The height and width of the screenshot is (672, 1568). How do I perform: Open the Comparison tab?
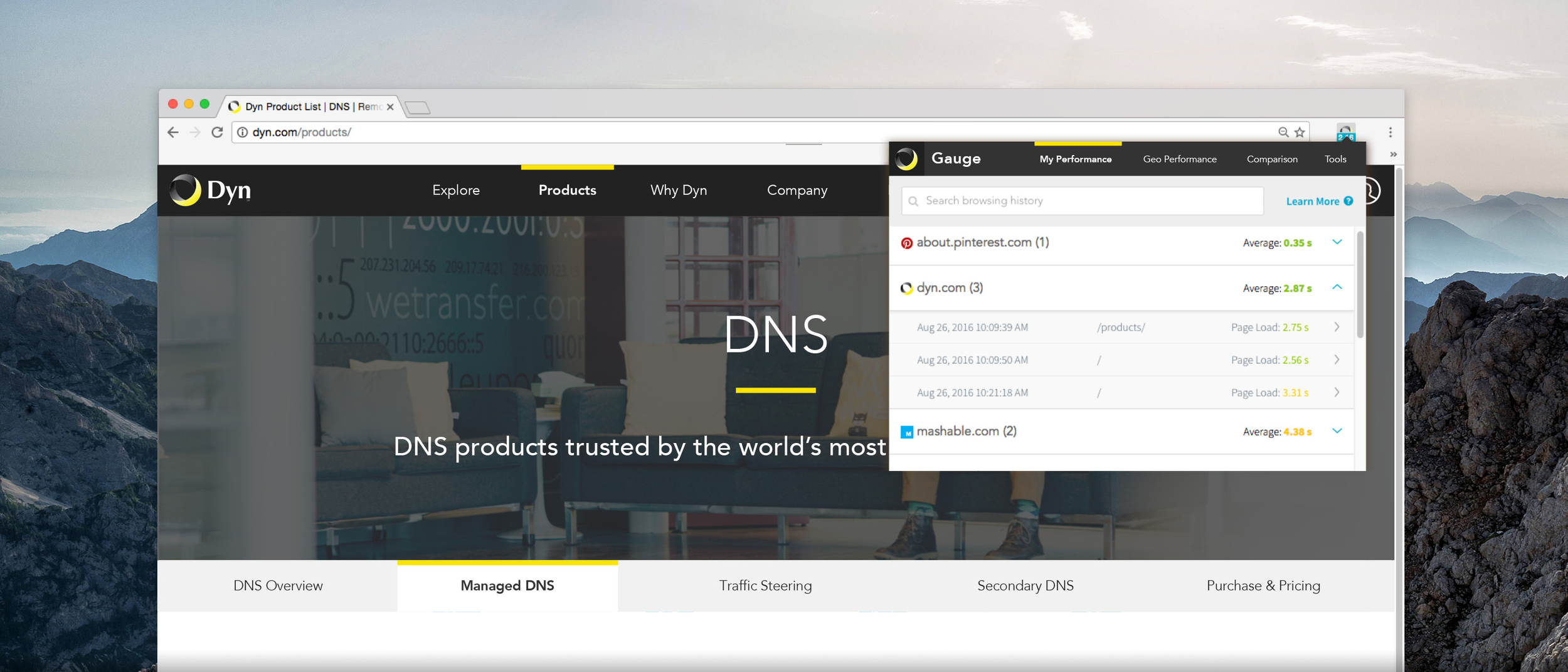(1272, 159)
